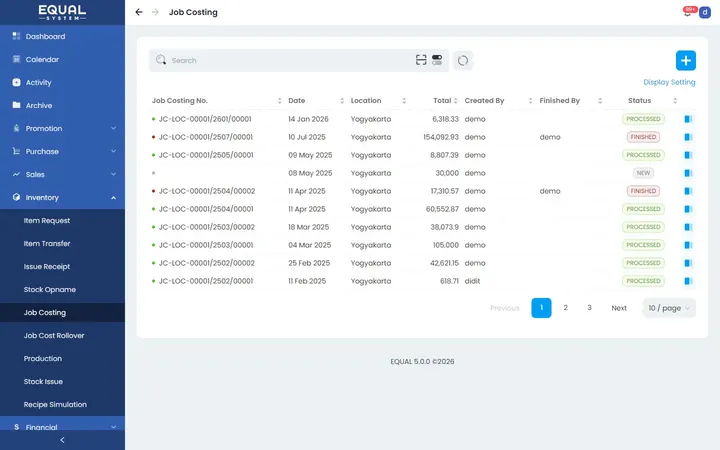Viewport: 720px width, 450px height.
Task: Open detail icon for JC-LOC-00001/2504/00001
Action: click(x=688, y=209)
